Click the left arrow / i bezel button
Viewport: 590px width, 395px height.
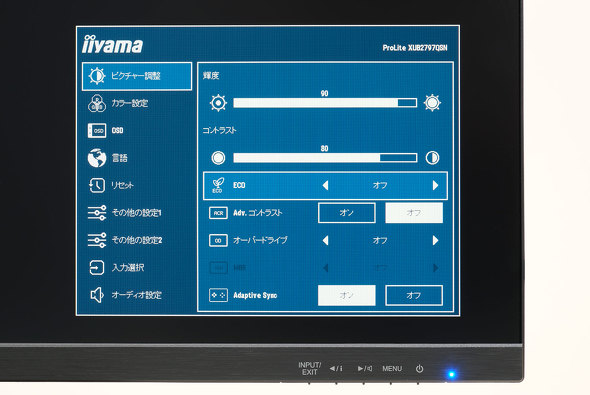coord(336,369)
